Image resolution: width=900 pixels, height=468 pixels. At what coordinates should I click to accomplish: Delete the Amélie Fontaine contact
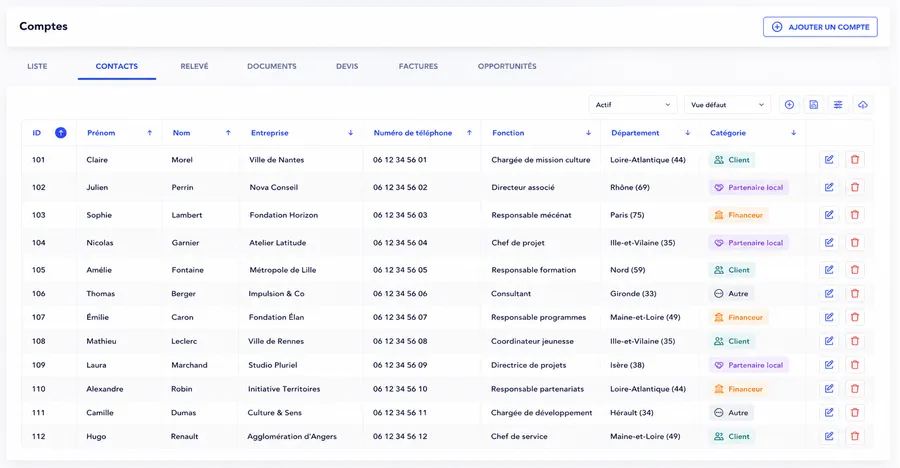(x=855, y=270)
